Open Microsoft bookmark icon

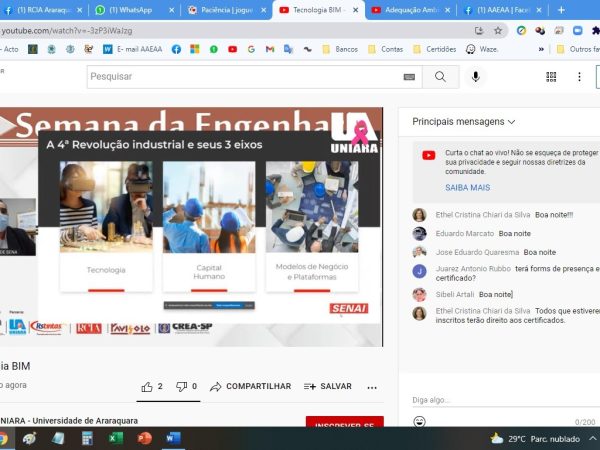tap(195, 49)
